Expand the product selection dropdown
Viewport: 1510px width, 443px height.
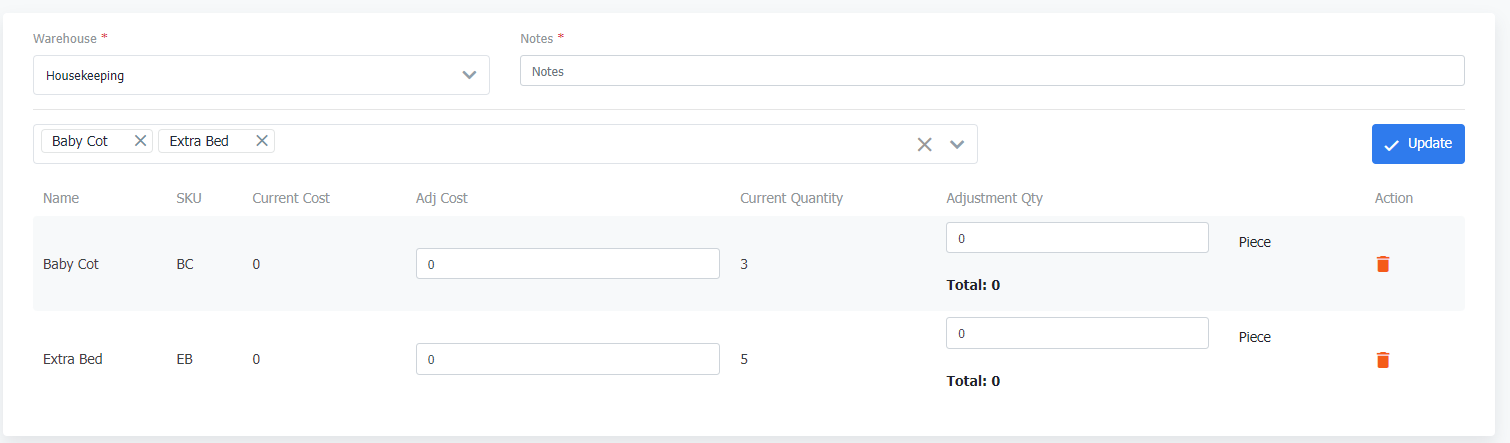click(x=957, y=144)
